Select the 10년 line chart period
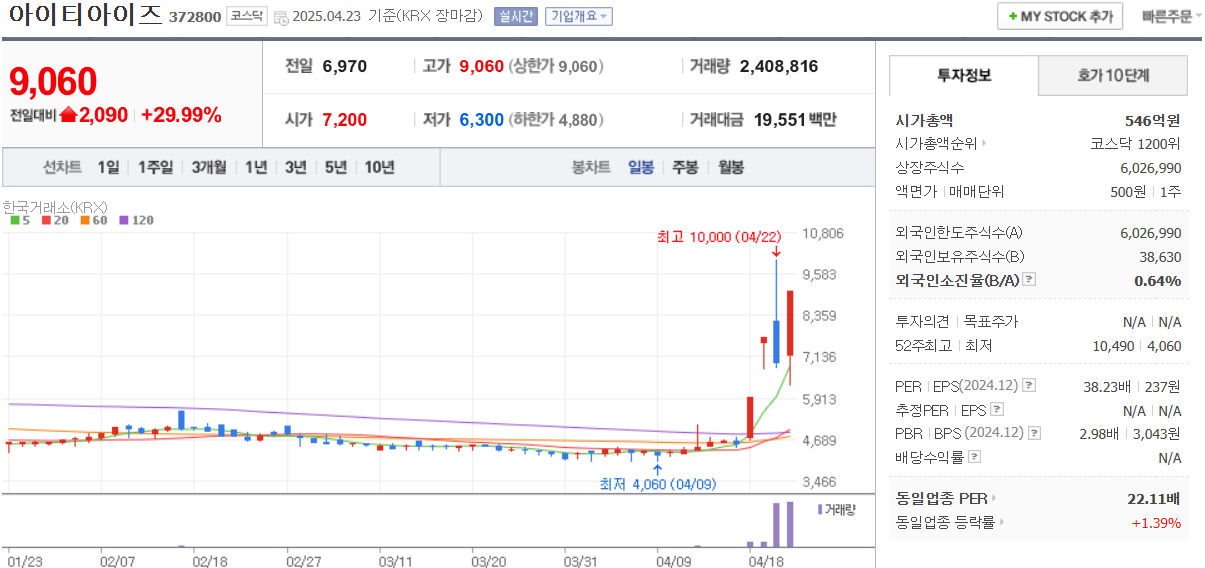The width and height of the screenshot is (1205, 568). click(379, 167)
